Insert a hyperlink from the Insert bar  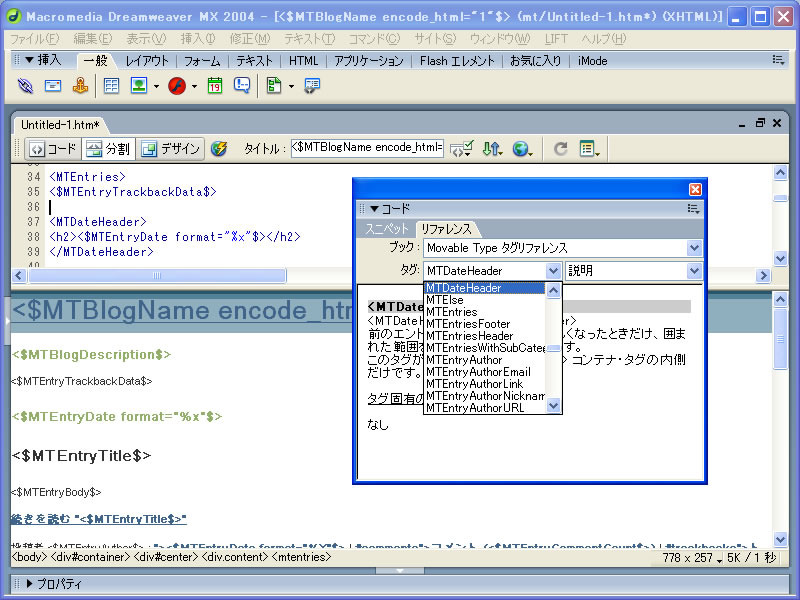coord(25,86)
